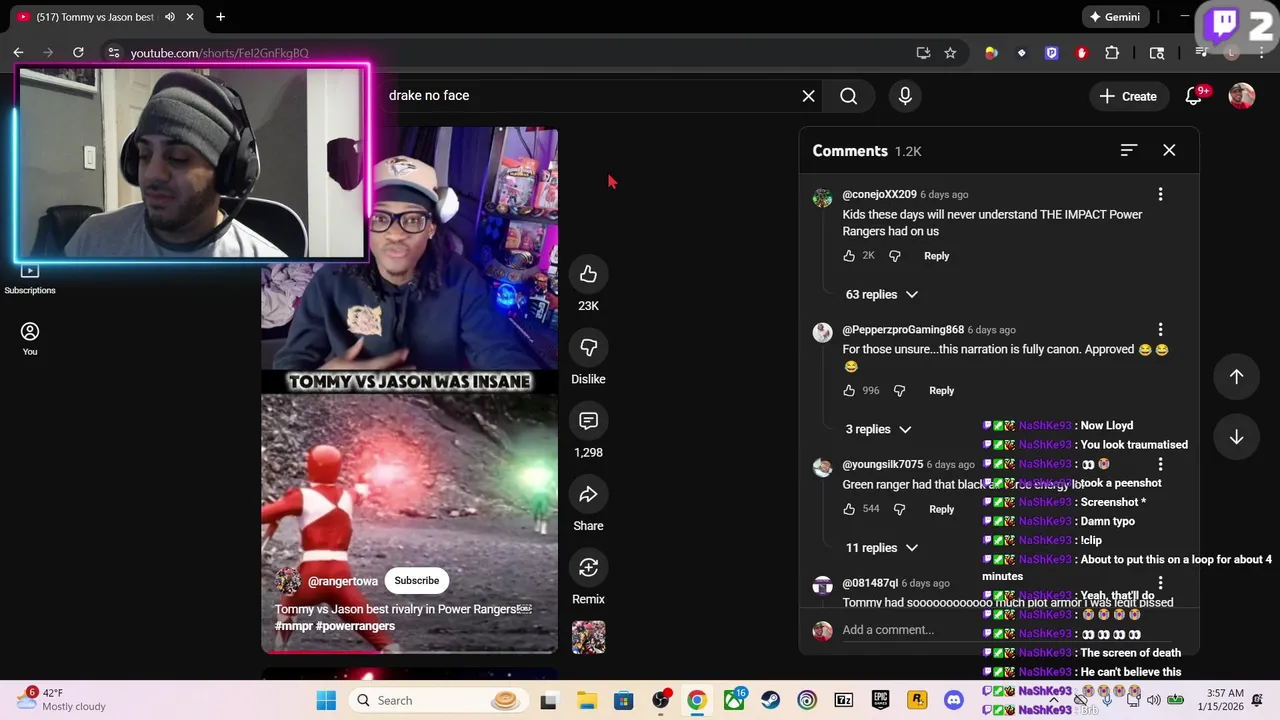
Task: Expand 3 replies thread
Action: (878, 430)
